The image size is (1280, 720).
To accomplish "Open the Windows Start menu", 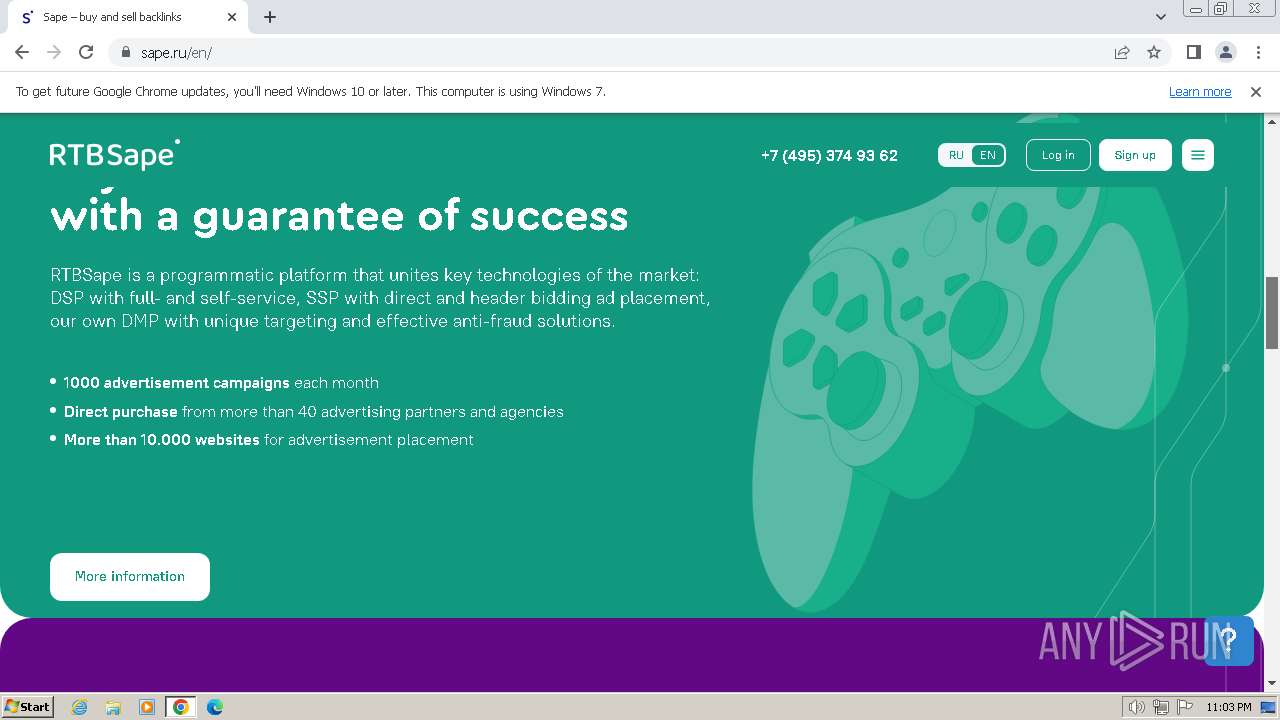I will [x=28, y=706].
